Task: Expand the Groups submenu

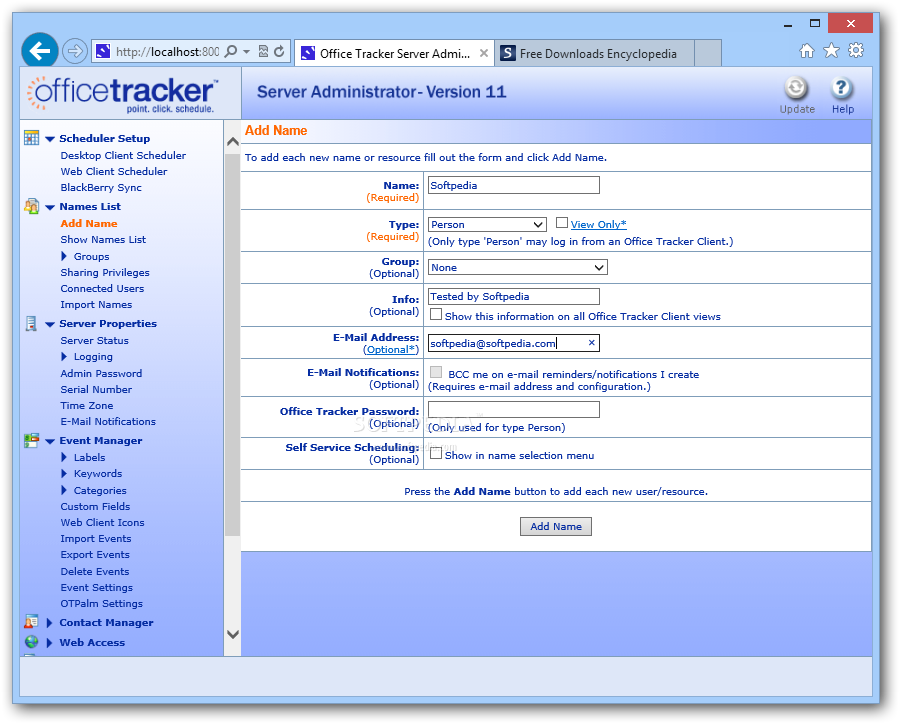Action: 64,256
